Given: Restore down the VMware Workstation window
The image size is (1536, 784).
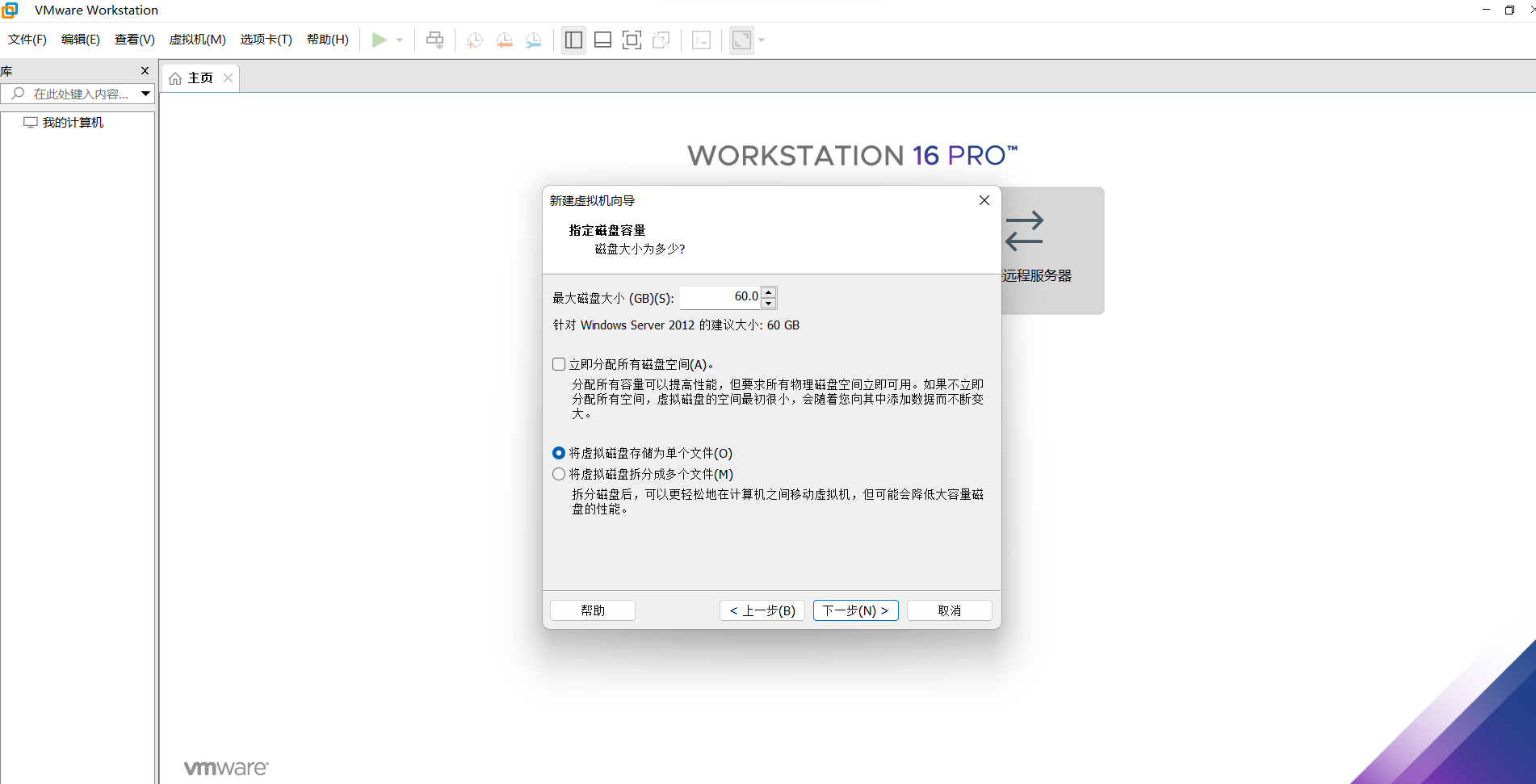Looking at the screenshot, I should click(1509, 10).
